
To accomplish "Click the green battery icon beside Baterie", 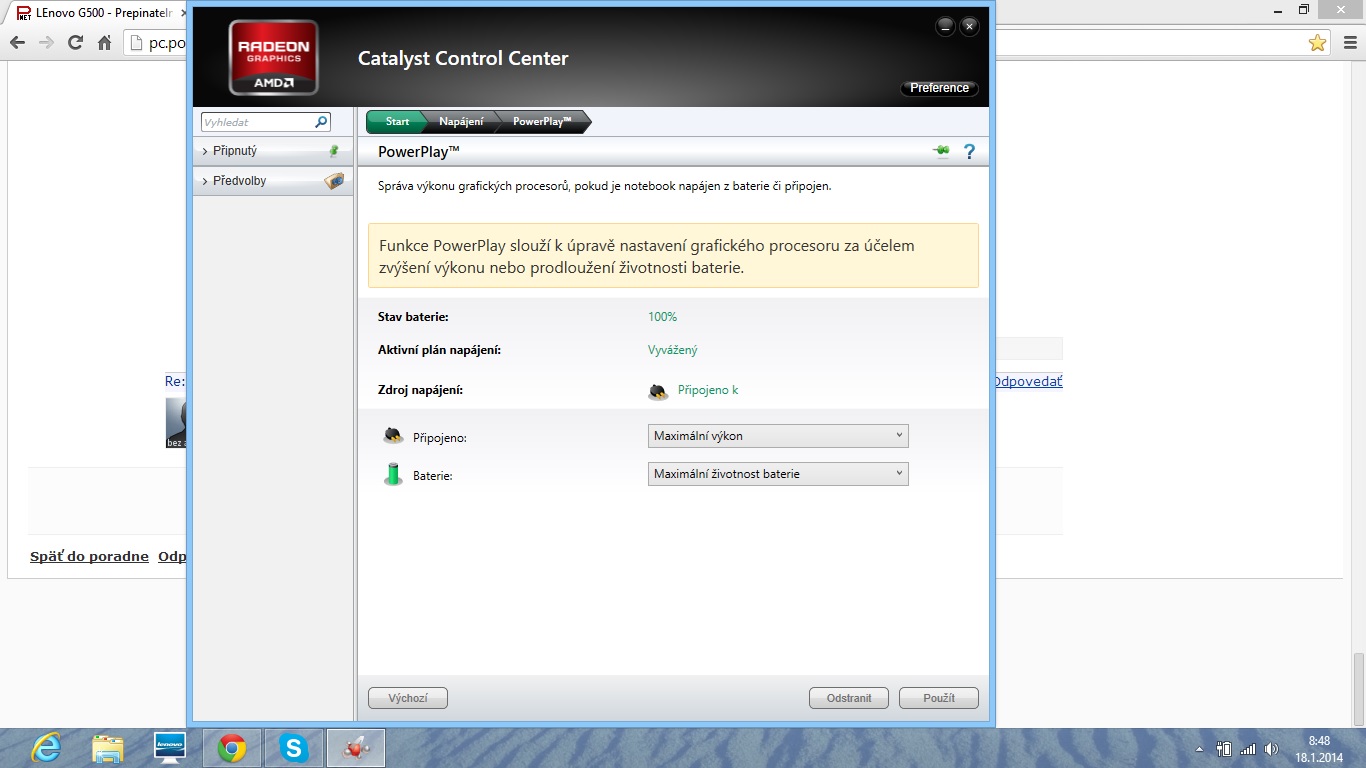I will 393,474.
